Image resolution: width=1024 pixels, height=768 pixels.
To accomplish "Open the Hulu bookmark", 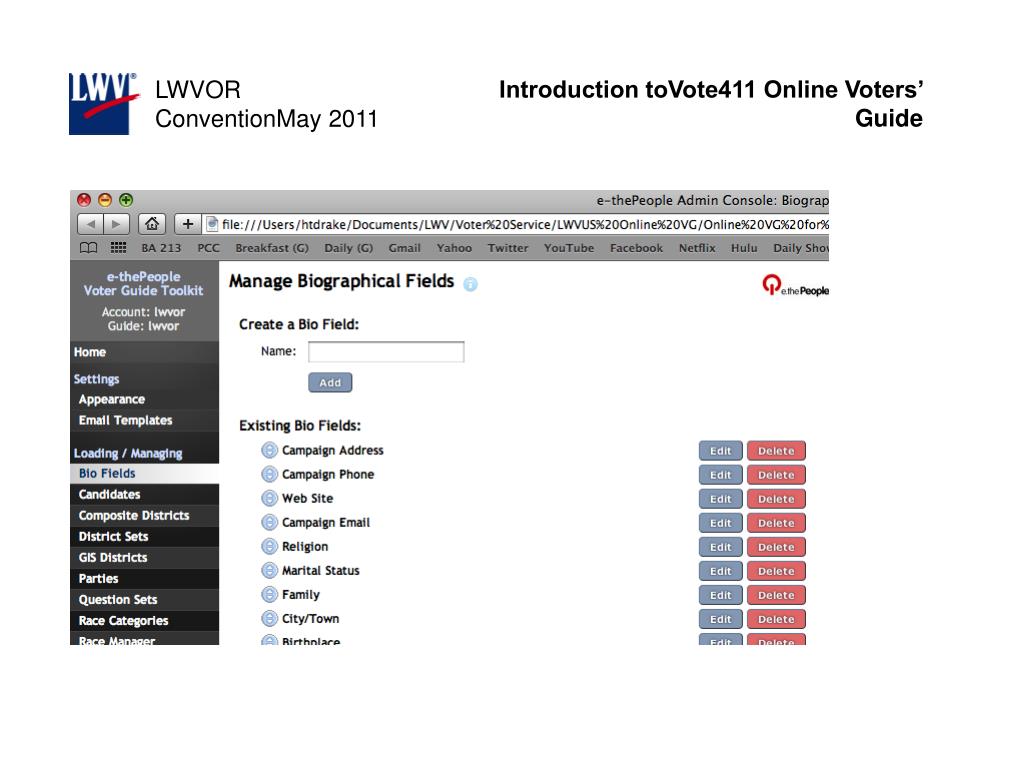I will 744,248.
